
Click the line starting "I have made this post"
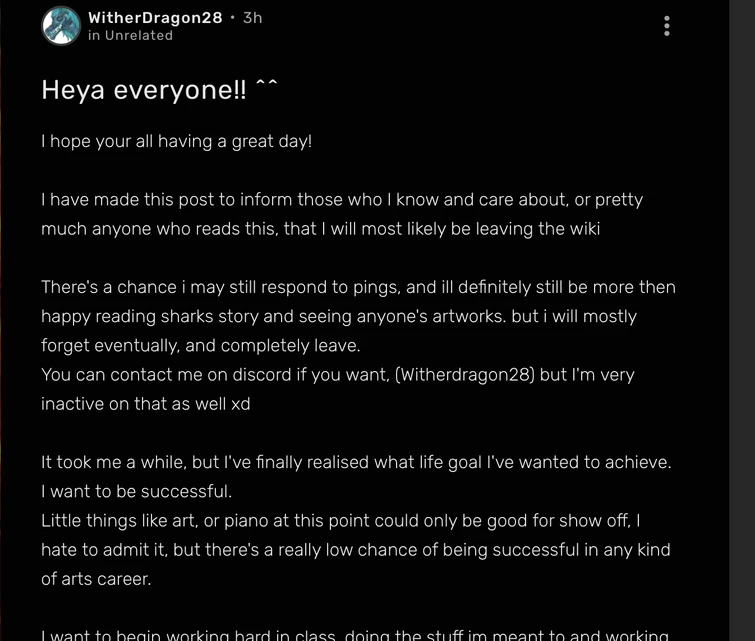coord(341,199)
